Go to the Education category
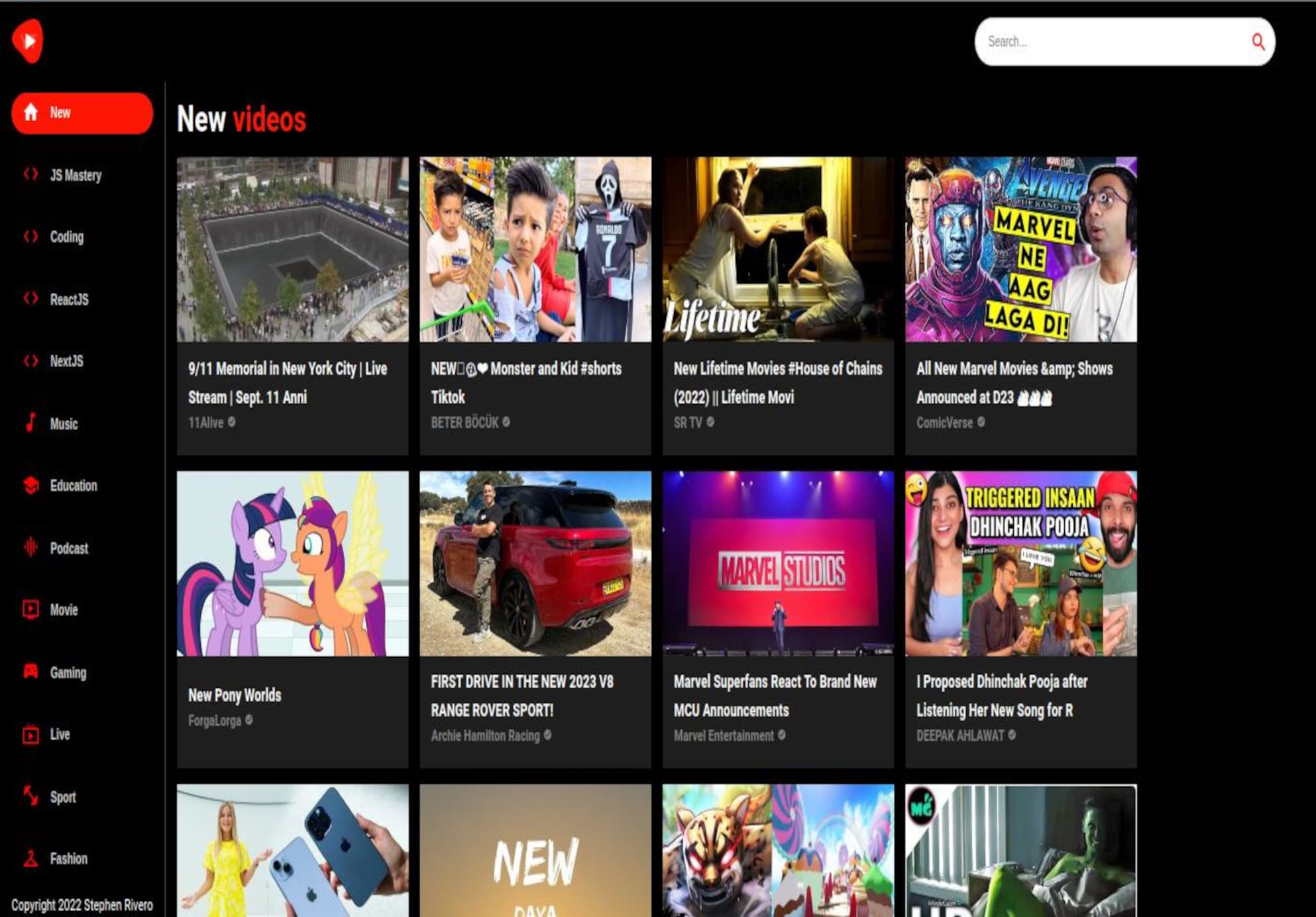This screenshot has width=1316, height=917. click(x=74, y=486)
